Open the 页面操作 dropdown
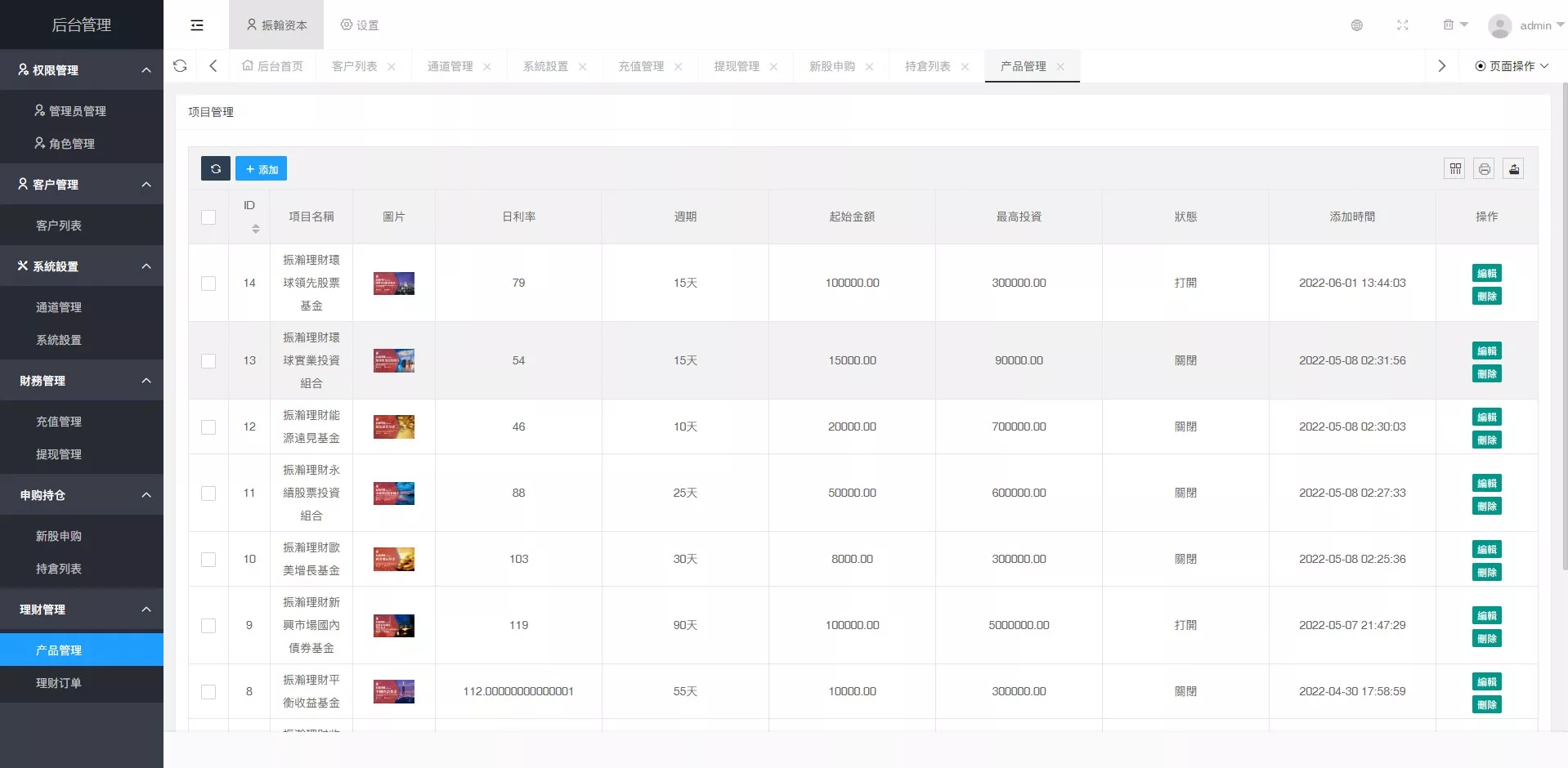 [x=1512, y=66]
